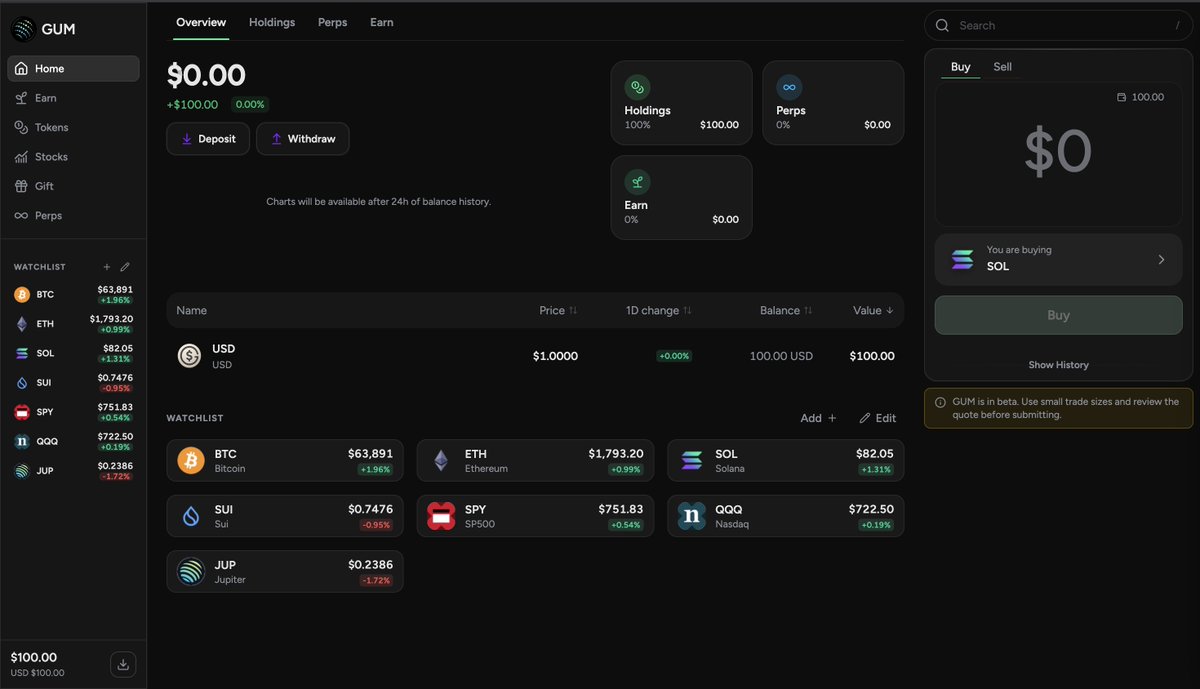Viewport: 1200px width, 689px height.
Task: Click Add in main watchlist header
Action: [818, 418]
